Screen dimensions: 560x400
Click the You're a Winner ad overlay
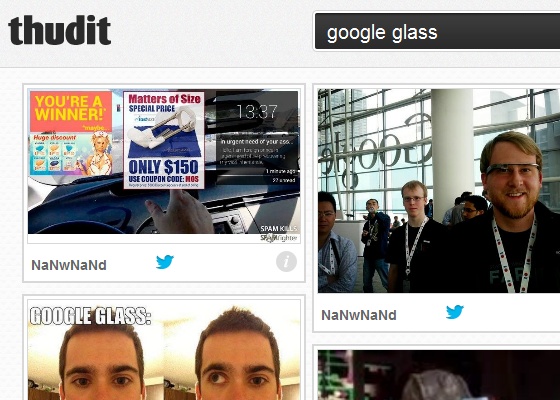pyautogui.click(x=71, y=133)
